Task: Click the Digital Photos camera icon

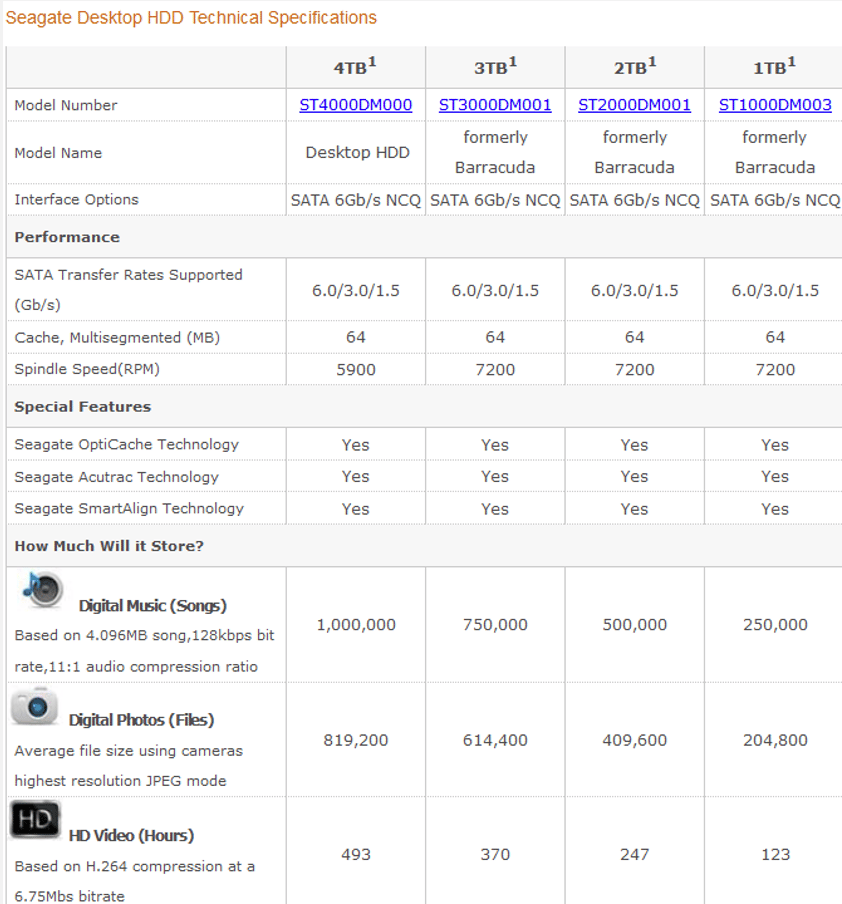Action: coord(35,706)
